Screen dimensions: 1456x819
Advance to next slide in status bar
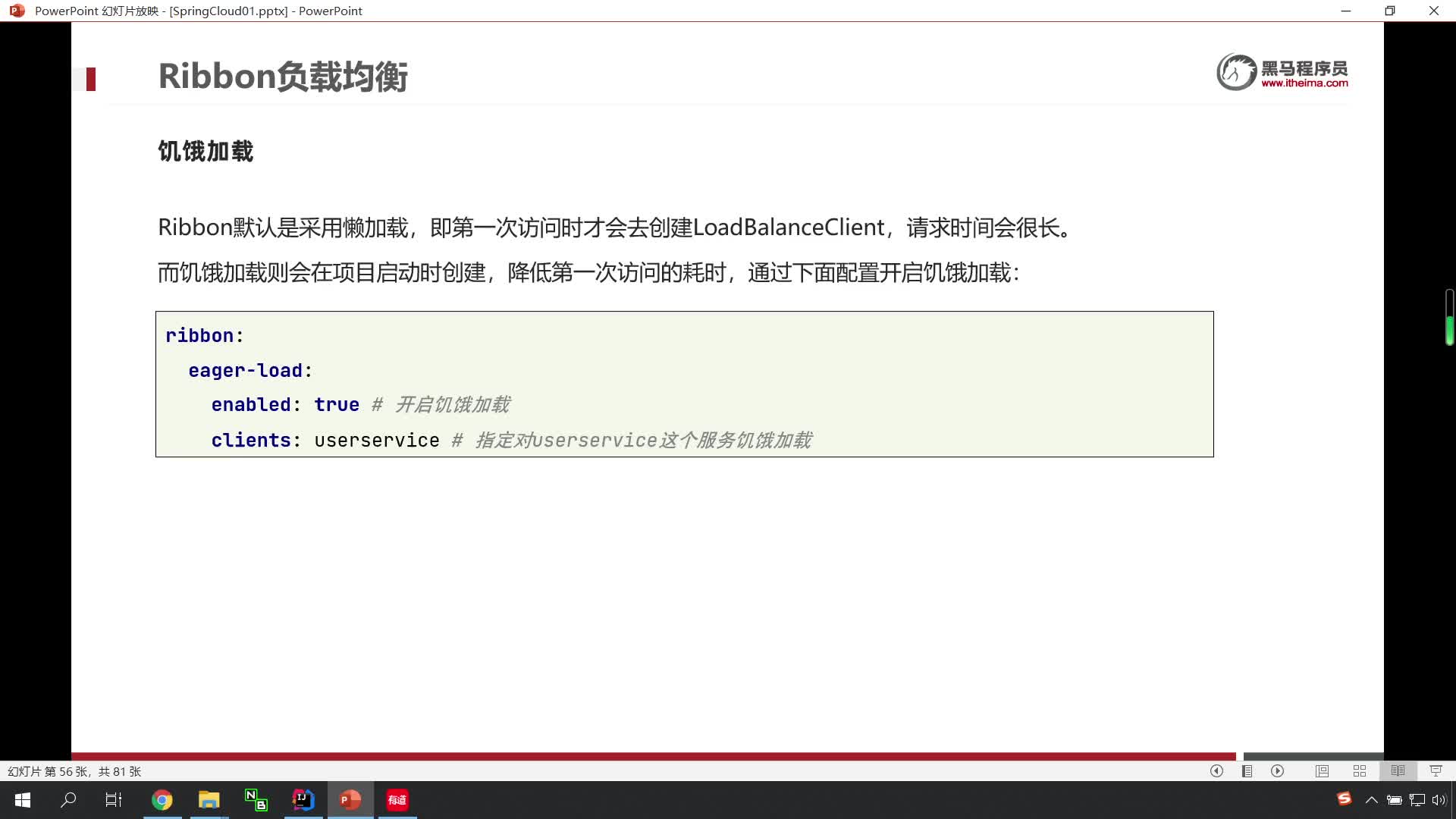point(1278,771)
